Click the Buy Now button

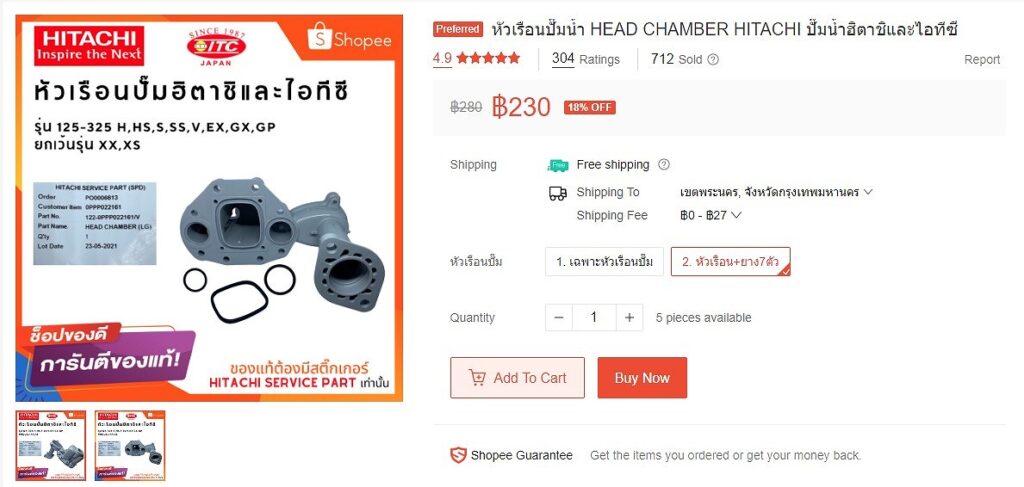[642, 377]
